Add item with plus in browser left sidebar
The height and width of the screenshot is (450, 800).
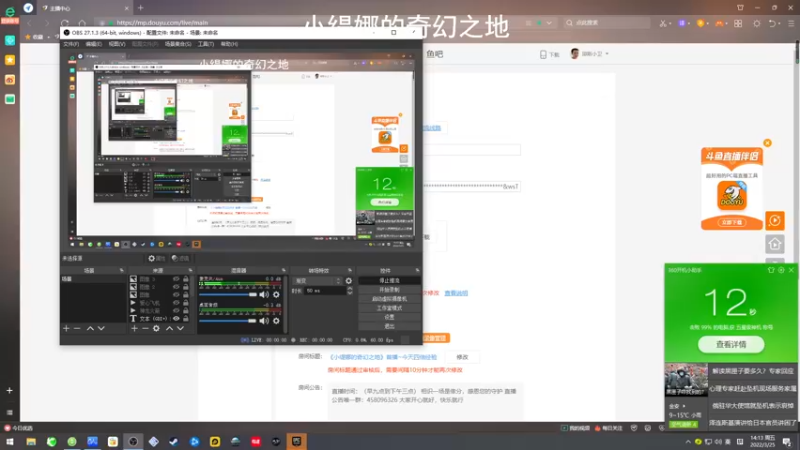(9, 391)
